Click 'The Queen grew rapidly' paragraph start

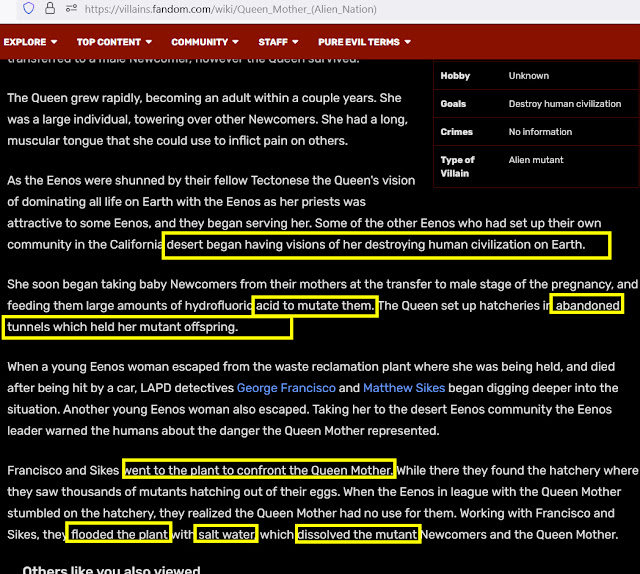click(x=74, y=98)
